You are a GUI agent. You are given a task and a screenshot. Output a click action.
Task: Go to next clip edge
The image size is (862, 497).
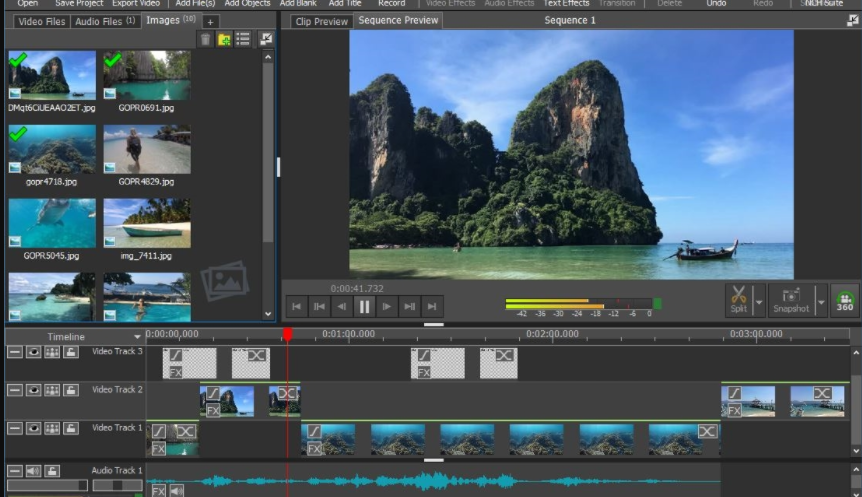410,307
